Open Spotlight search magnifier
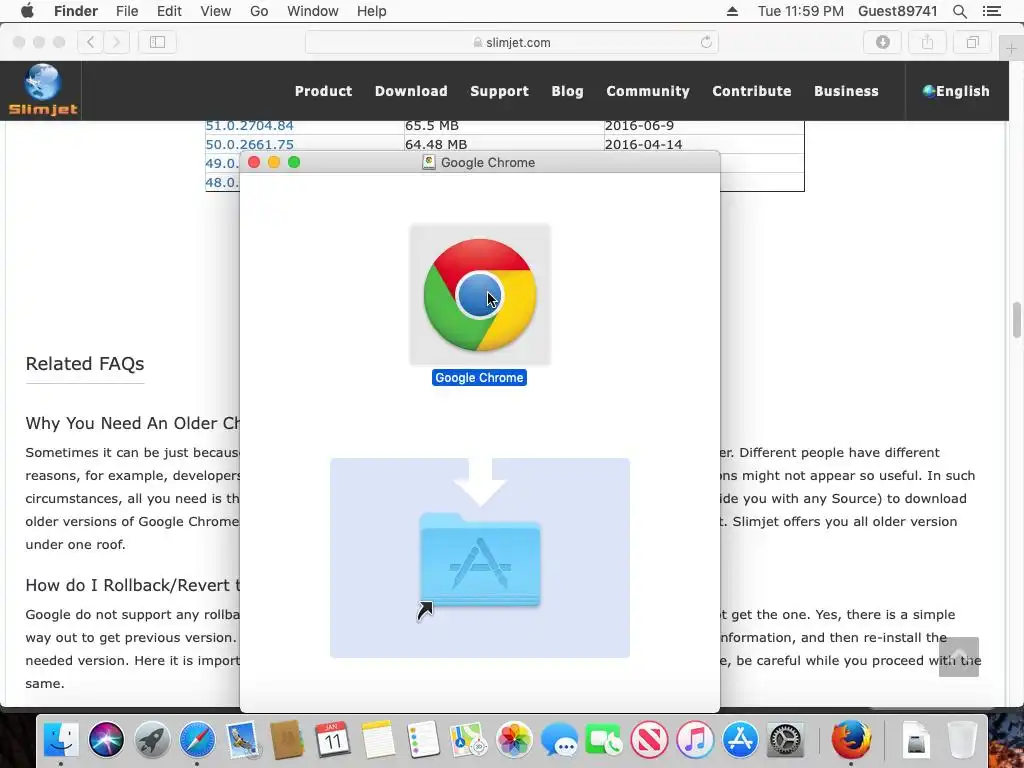Image resolution: width=1024 pixels, height=768 pixels. point(959,11)
